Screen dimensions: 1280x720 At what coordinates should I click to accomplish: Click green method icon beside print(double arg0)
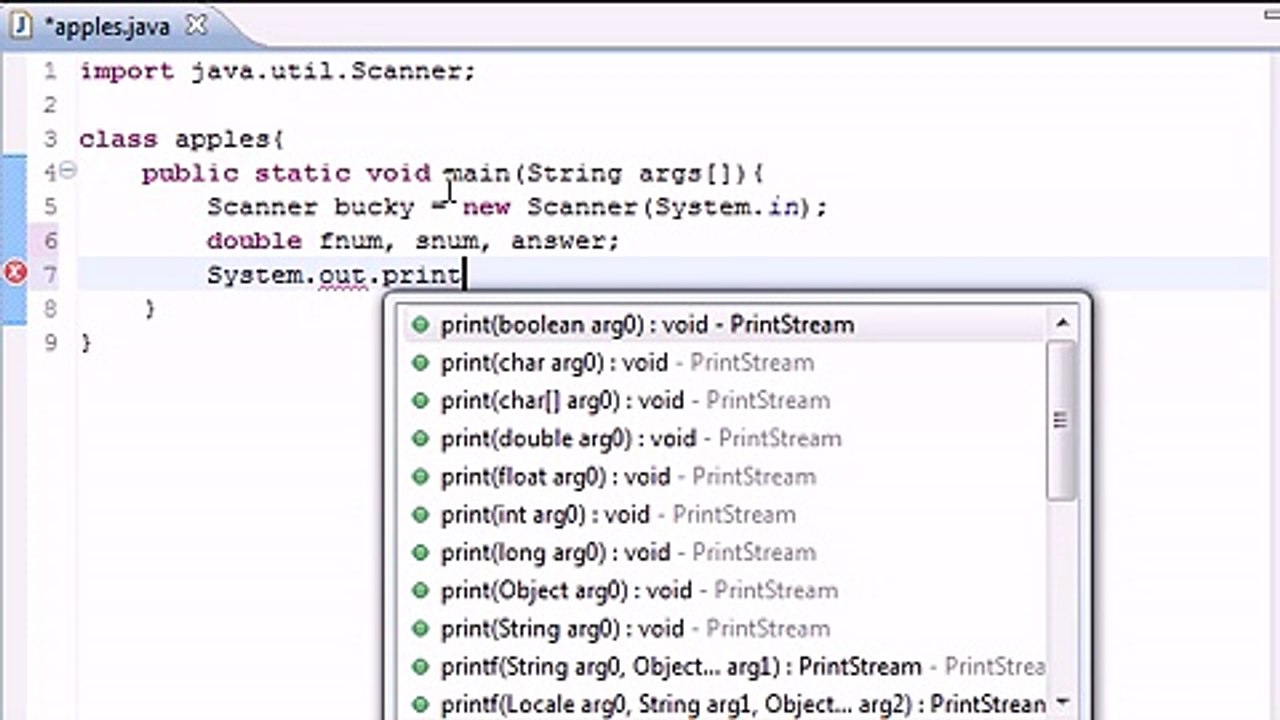(x=420, y=439)
